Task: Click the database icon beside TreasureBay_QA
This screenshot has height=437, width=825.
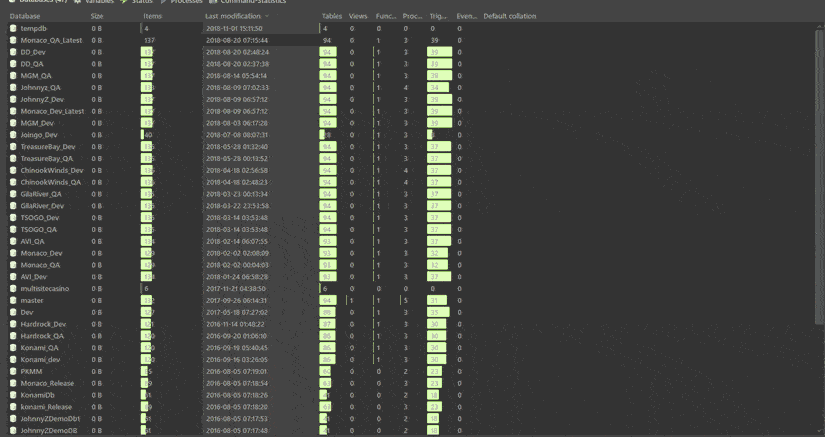Action: (x=13, y=158)
